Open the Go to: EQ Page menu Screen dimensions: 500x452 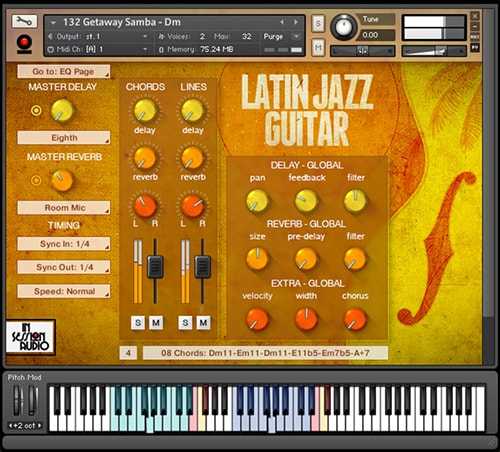63,71
